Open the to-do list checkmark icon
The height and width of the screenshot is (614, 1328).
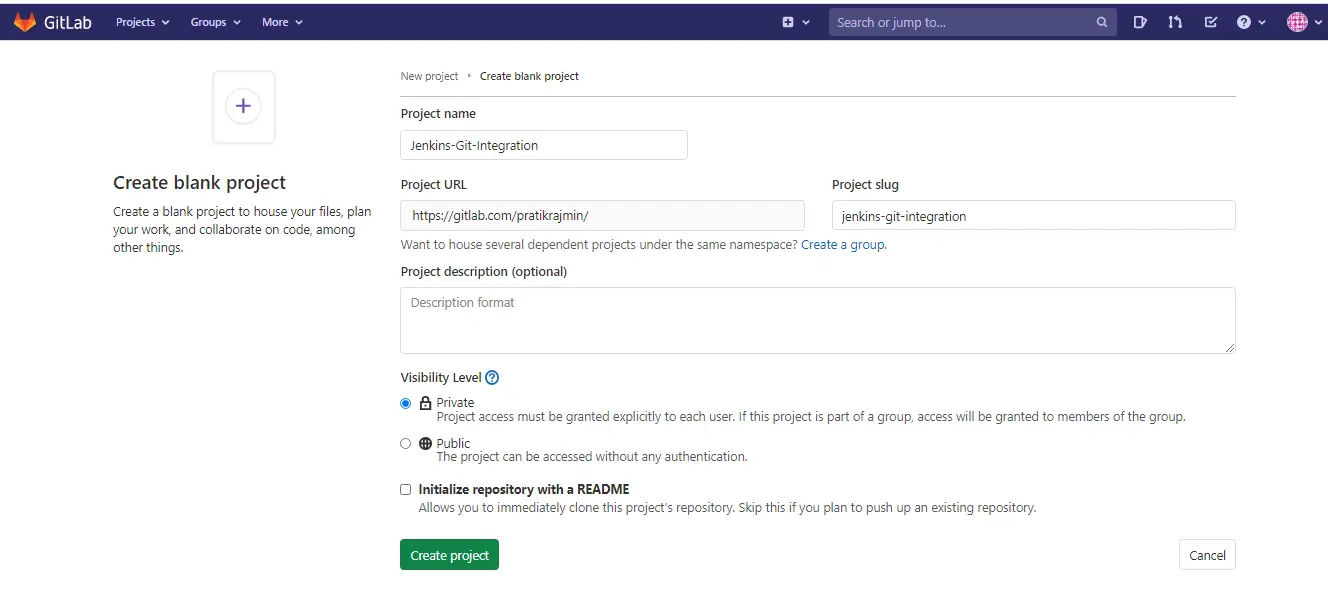coord(1211,22)
